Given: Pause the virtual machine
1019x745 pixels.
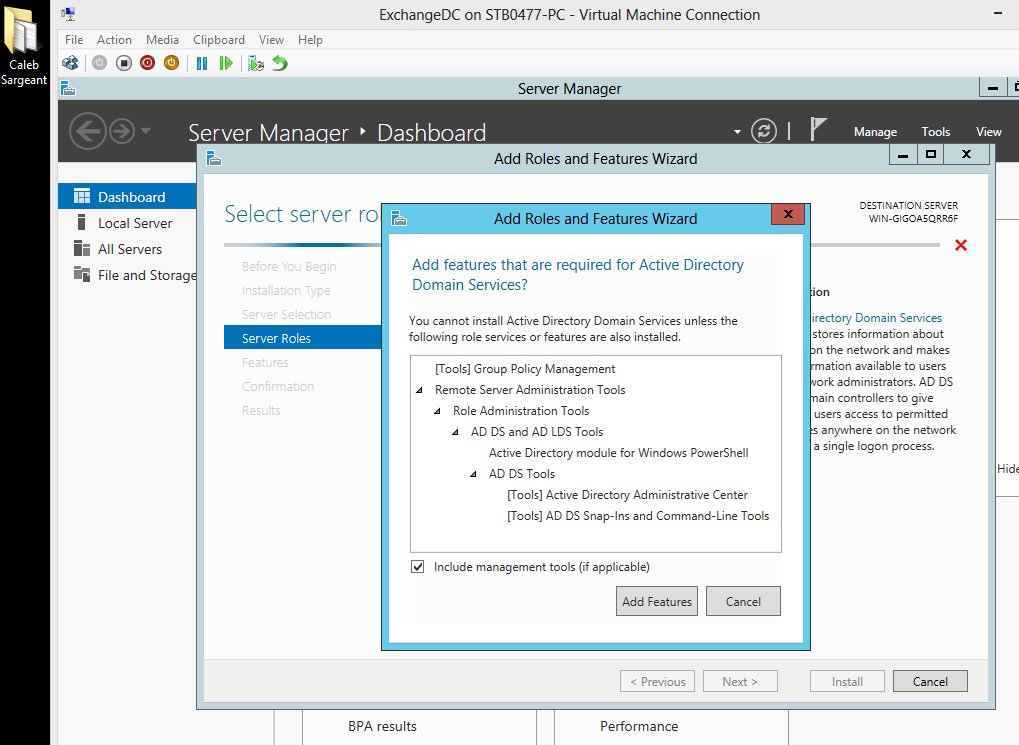Looking at the screenshot, I should coord(202,63).
